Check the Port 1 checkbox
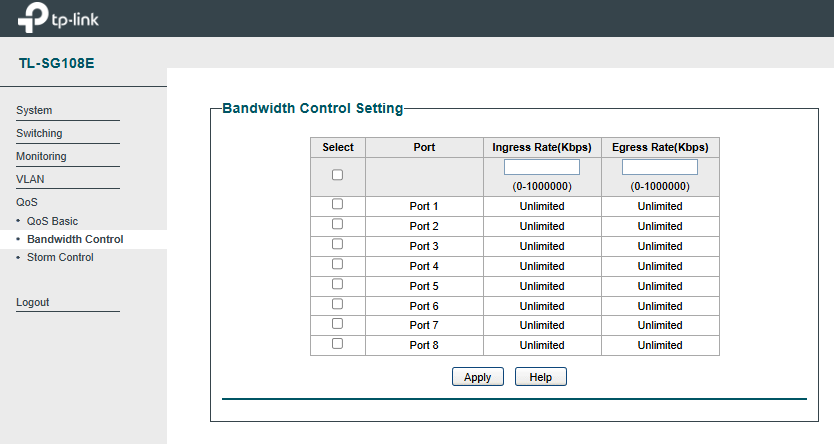This screenshot has height=444, width=834. [337, 204]
